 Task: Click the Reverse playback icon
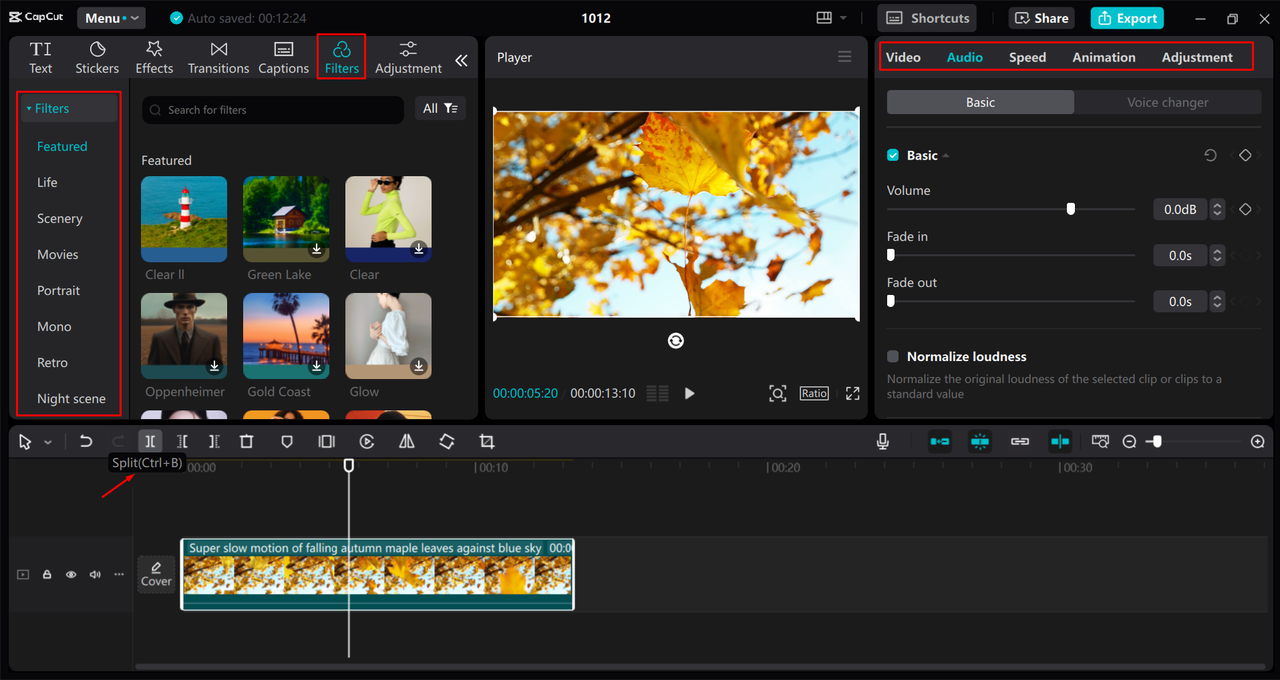click(367, 441)
